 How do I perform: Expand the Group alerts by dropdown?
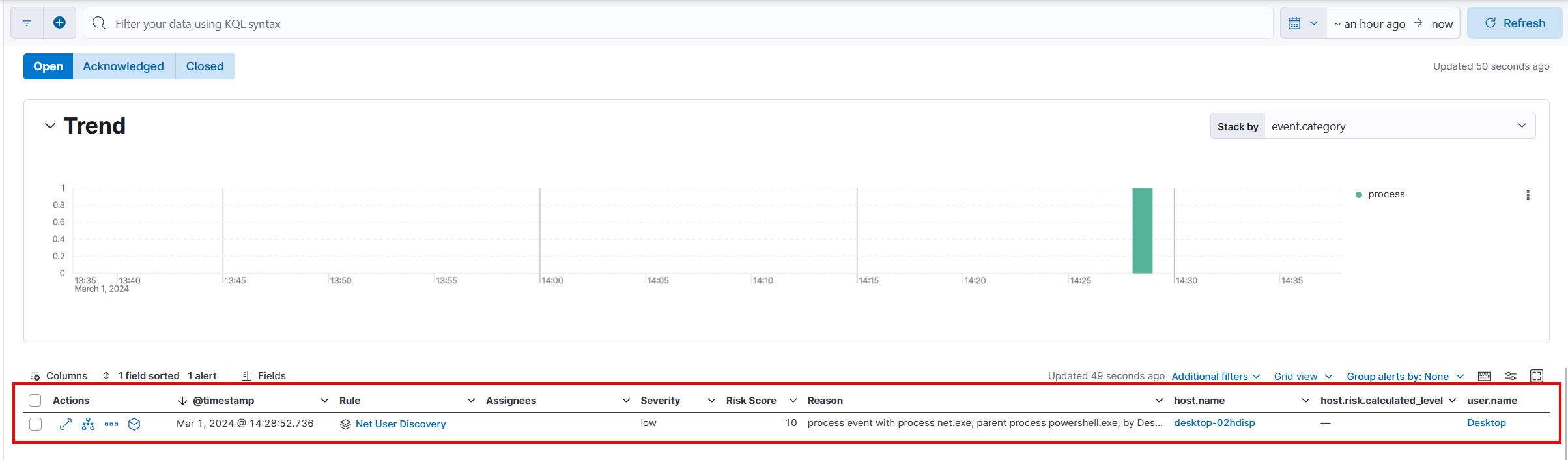point(1404,377)
